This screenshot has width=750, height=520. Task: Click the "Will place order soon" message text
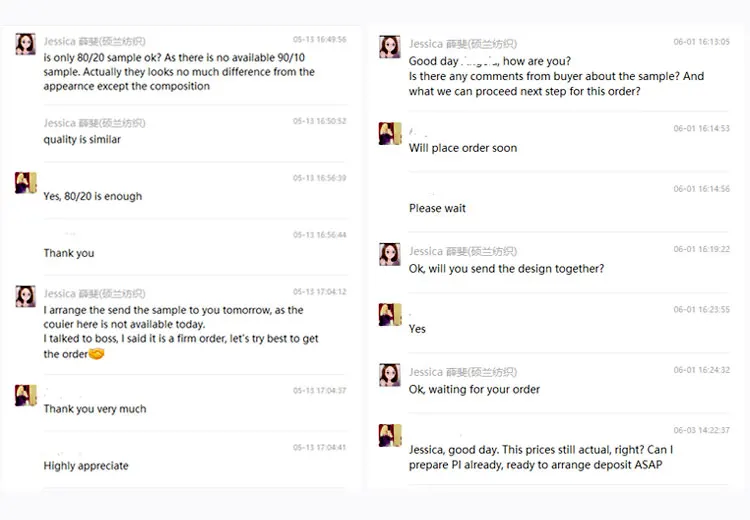[463, 148]
